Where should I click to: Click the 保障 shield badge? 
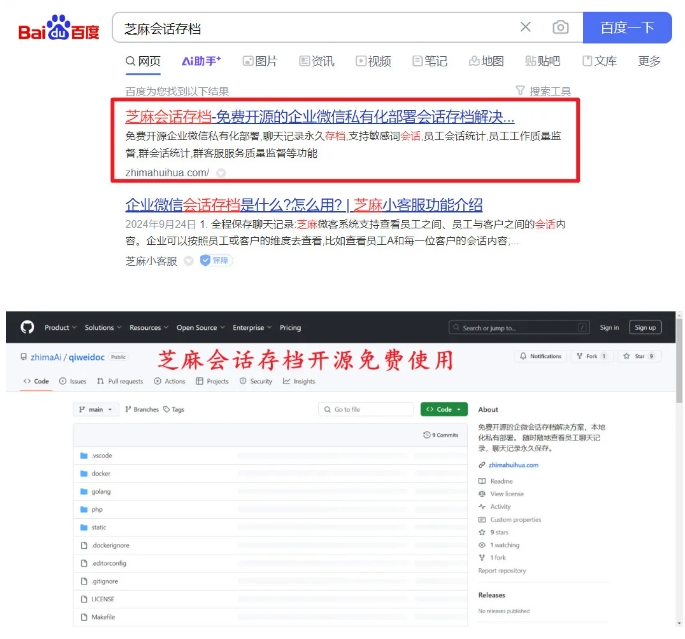pyautogui.click(x=216, y=261)
